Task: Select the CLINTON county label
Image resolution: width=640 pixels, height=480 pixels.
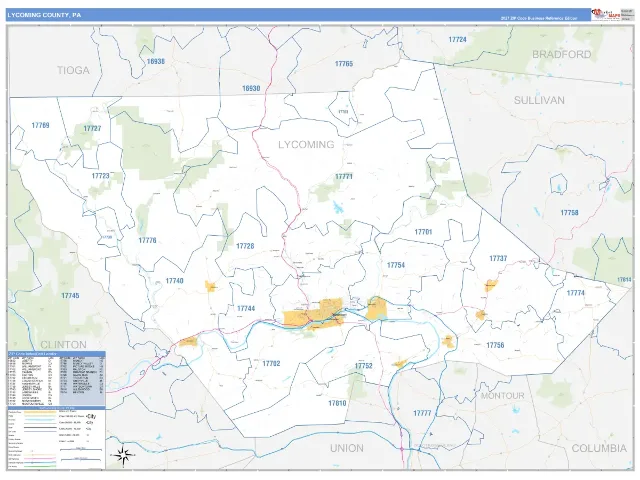Action: (63, 344)
